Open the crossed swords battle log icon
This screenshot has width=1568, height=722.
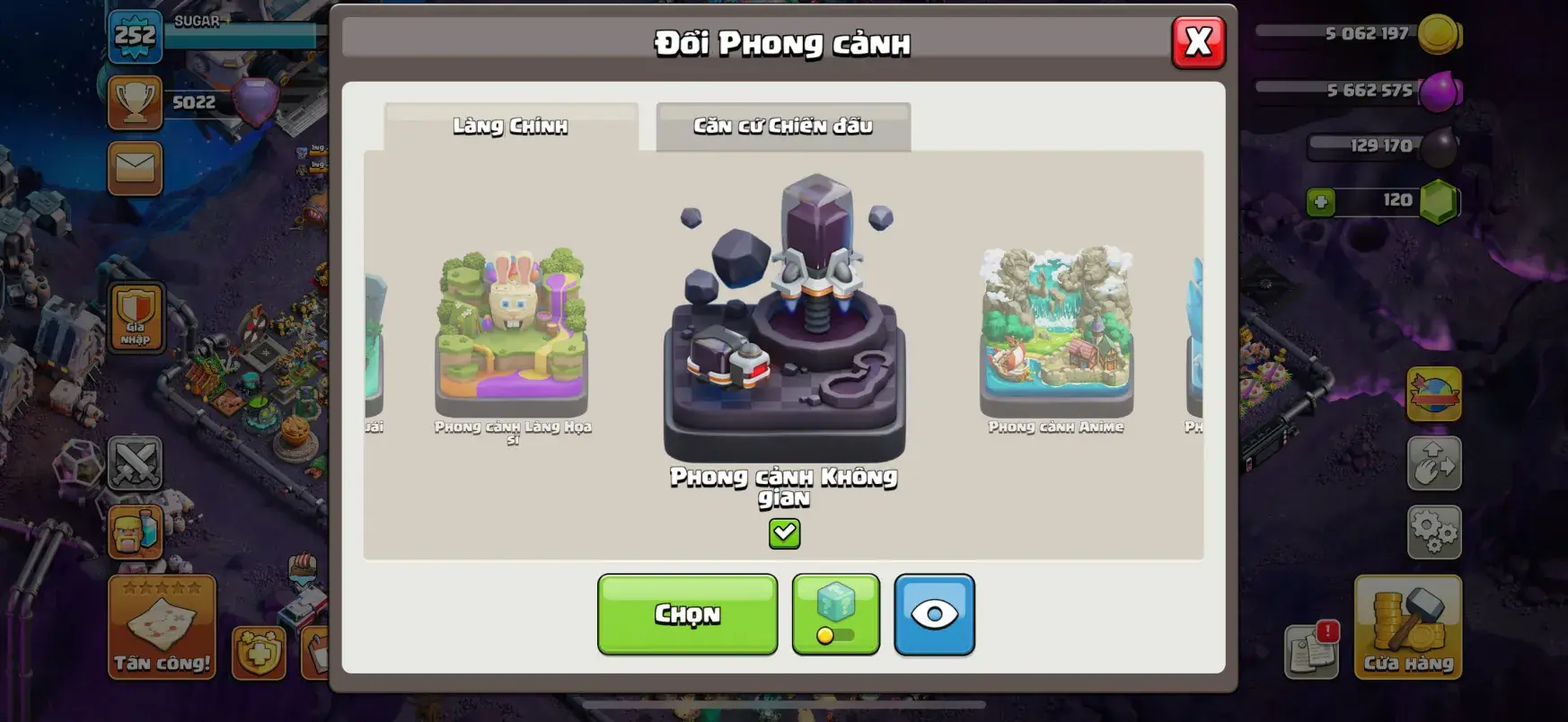pyautogui.click(x=136, y=463)
